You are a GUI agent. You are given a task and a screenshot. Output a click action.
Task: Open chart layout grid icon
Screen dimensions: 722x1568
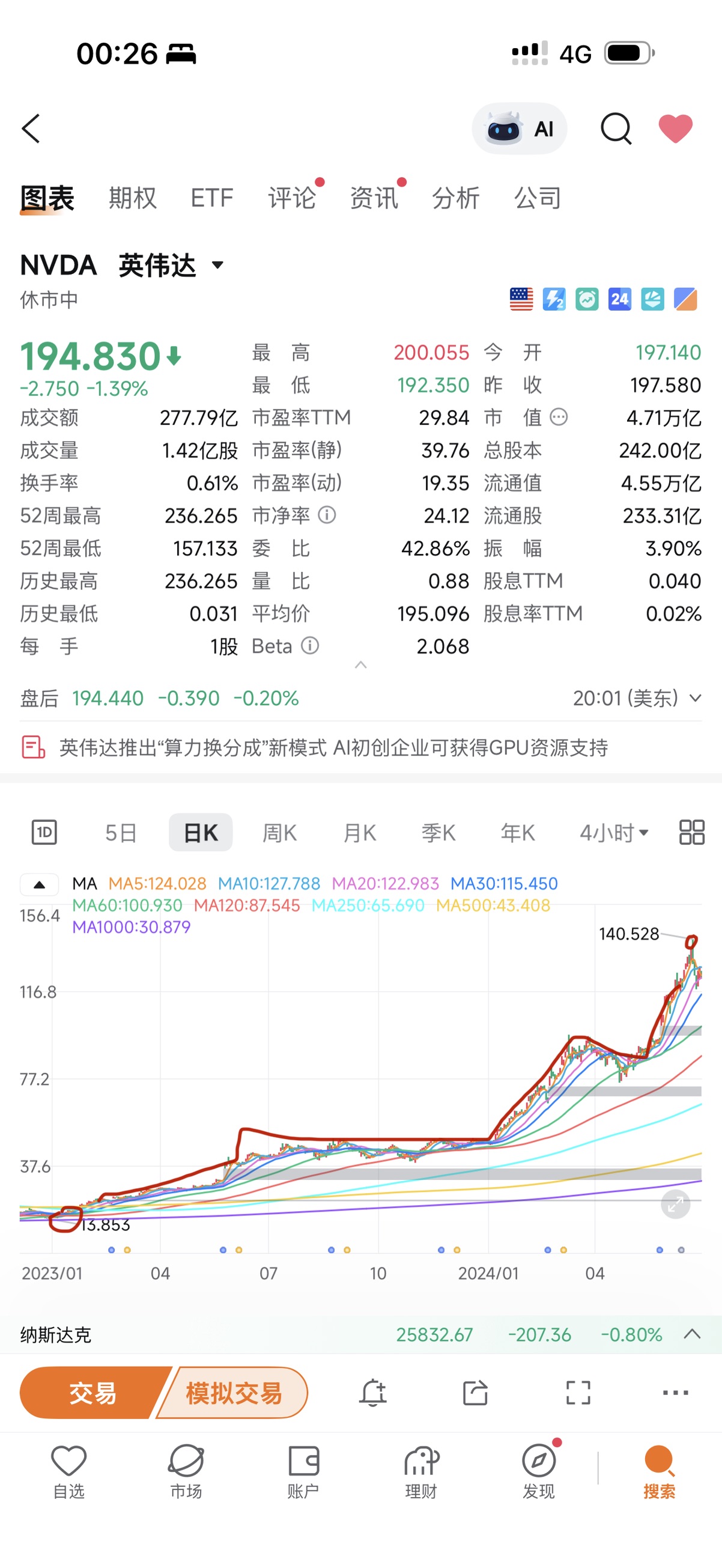691,832
